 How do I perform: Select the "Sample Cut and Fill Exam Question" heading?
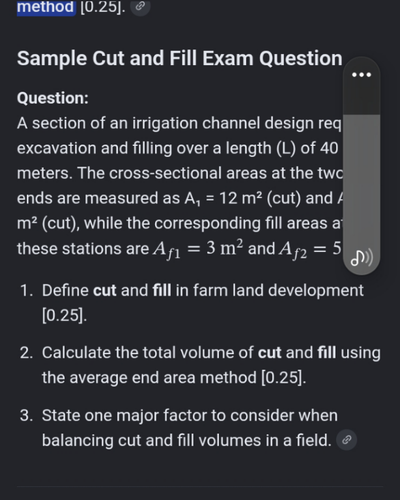point(180,58)
